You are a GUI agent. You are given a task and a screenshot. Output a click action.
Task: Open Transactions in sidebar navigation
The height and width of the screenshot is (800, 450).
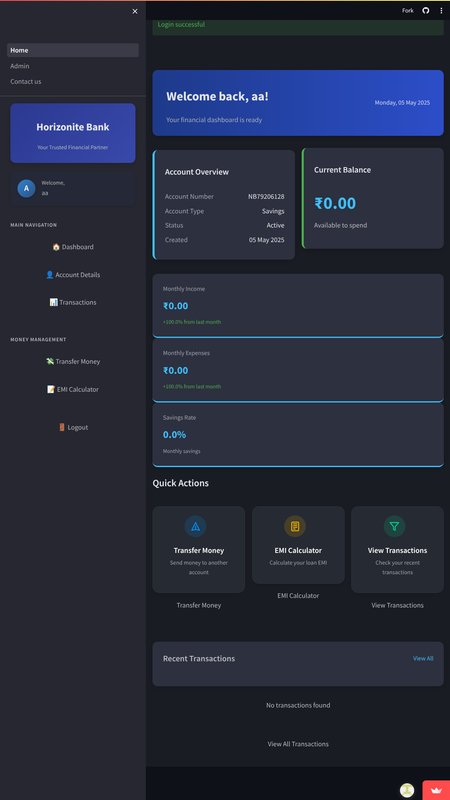coord(73,302)
